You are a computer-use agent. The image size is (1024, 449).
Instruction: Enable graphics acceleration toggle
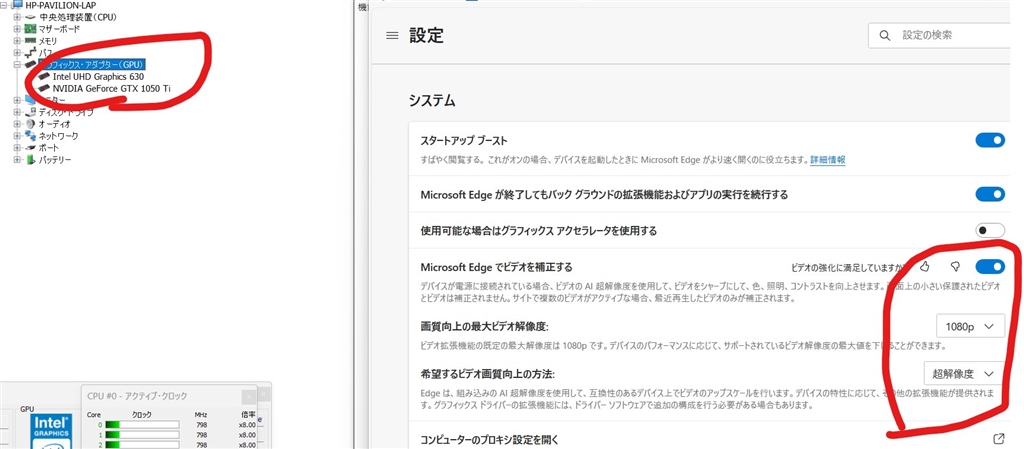coord(989,230)
